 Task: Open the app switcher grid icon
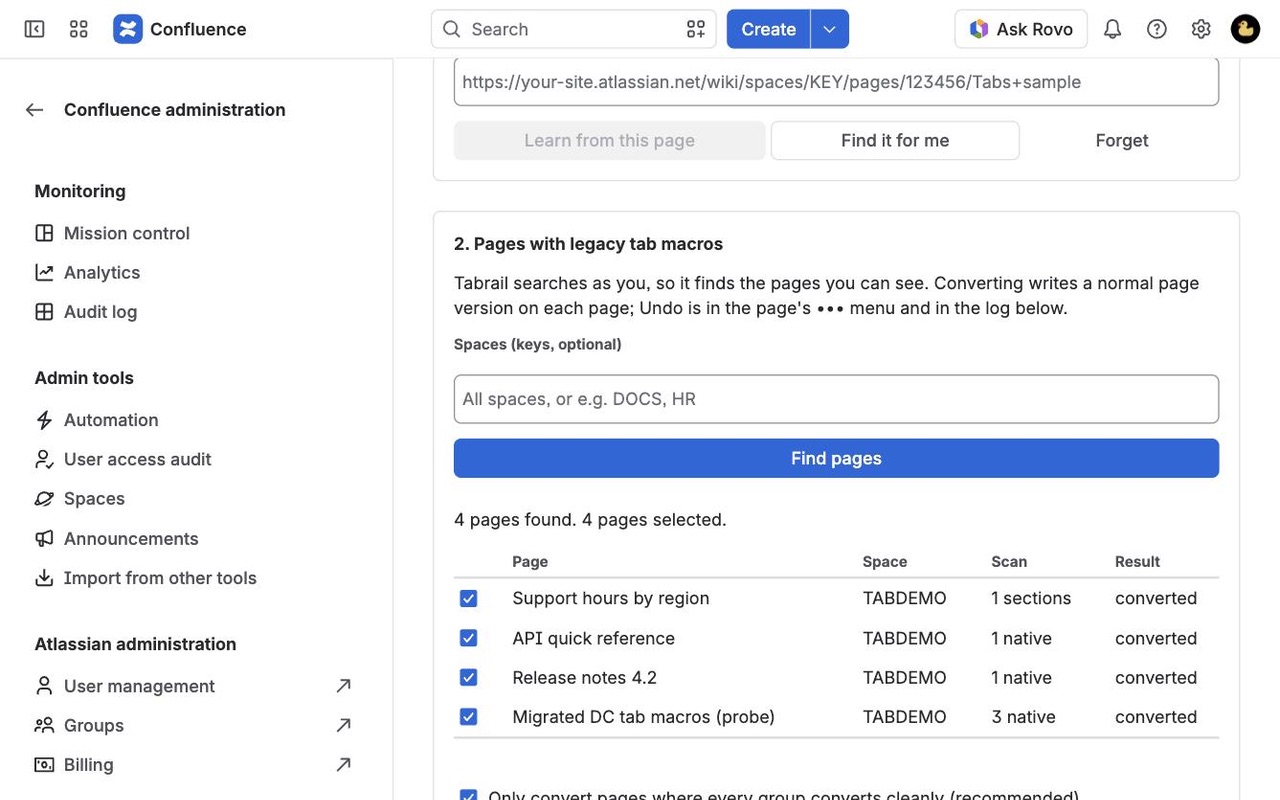[x=79, y=29]
